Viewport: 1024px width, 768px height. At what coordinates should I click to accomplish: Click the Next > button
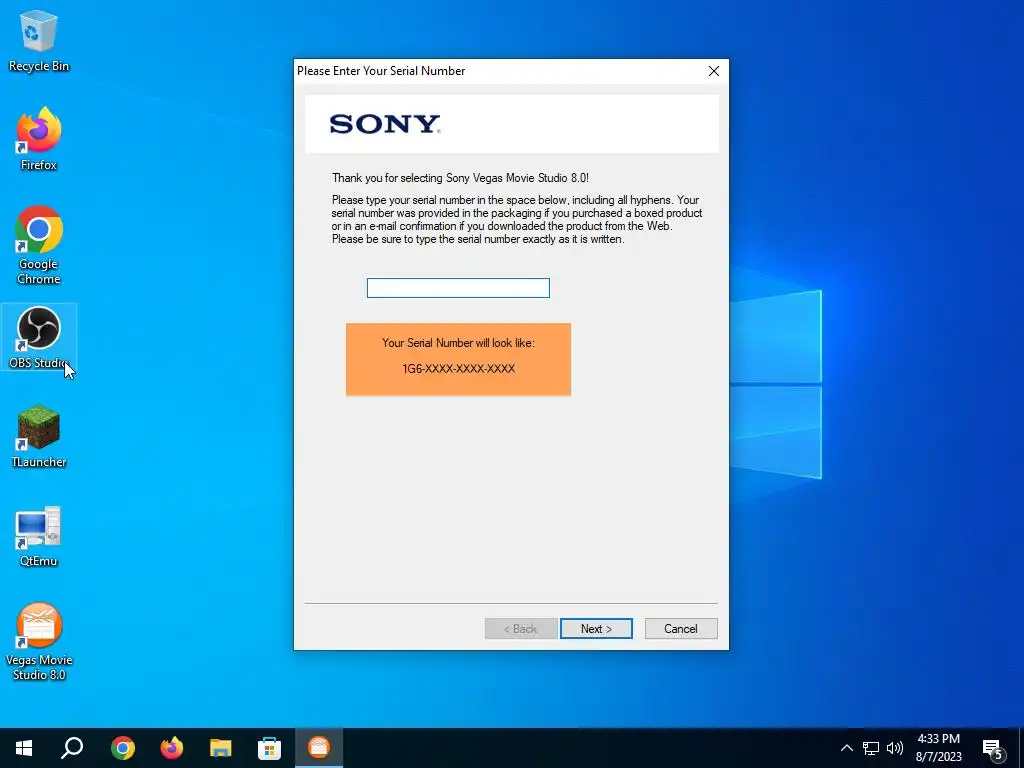596,628
